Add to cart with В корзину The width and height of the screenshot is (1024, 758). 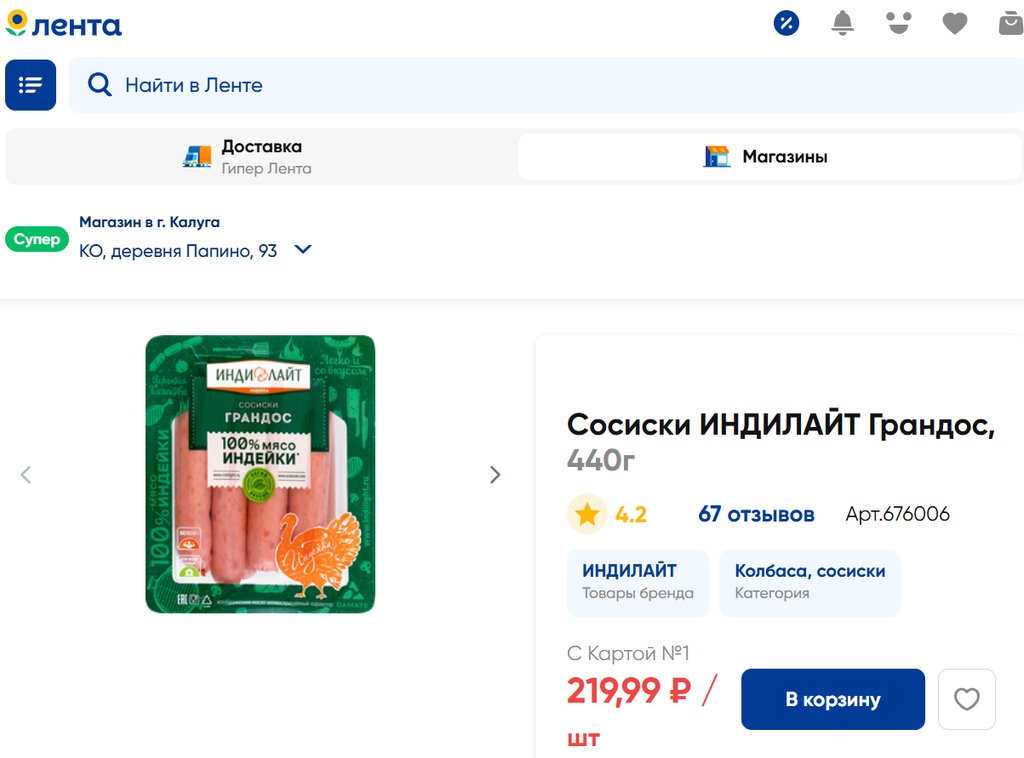(x=833, y=699)
